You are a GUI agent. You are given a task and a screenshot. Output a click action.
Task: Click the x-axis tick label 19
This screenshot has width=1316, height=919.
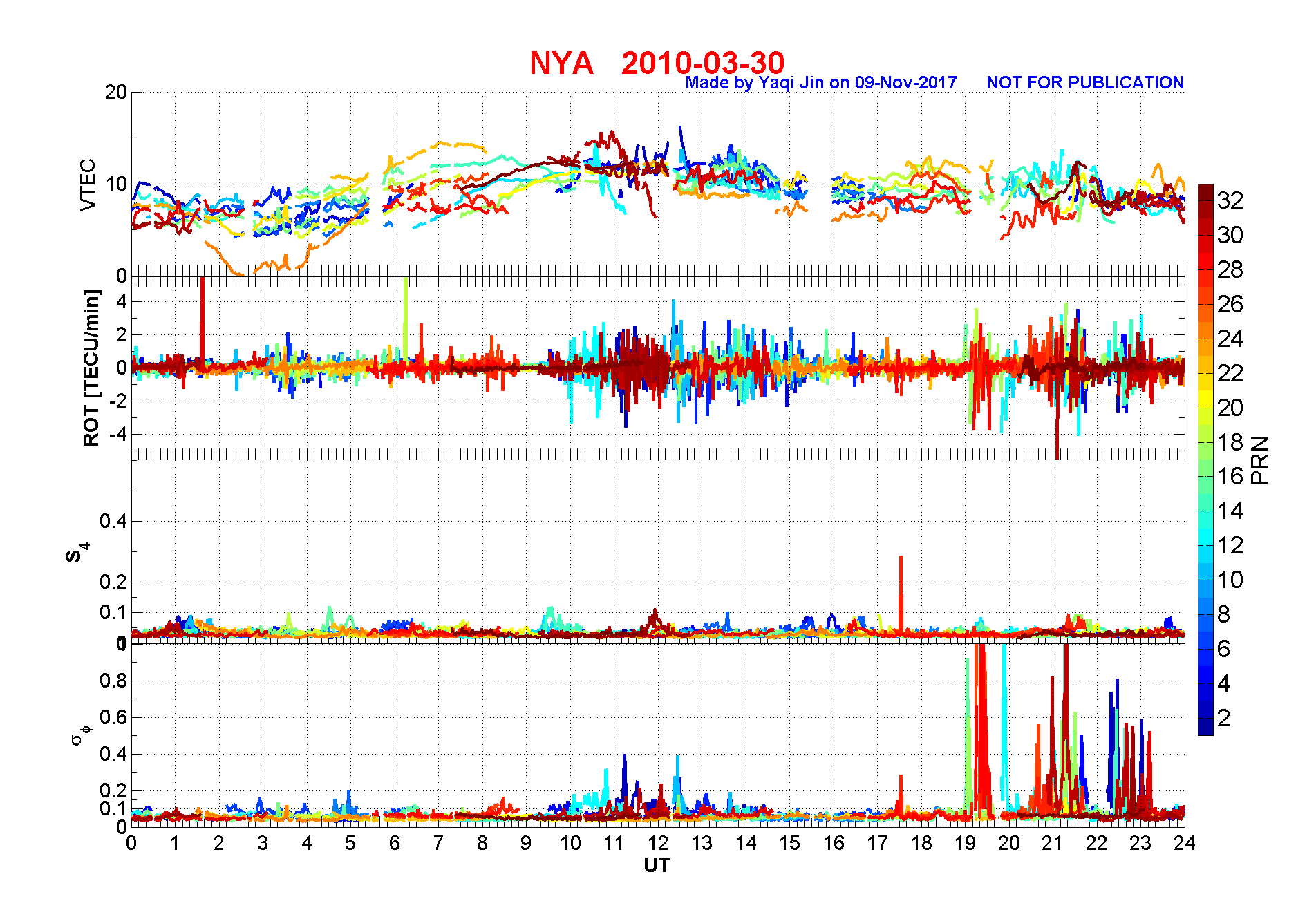pyautogui.click(x=965, y=843)
